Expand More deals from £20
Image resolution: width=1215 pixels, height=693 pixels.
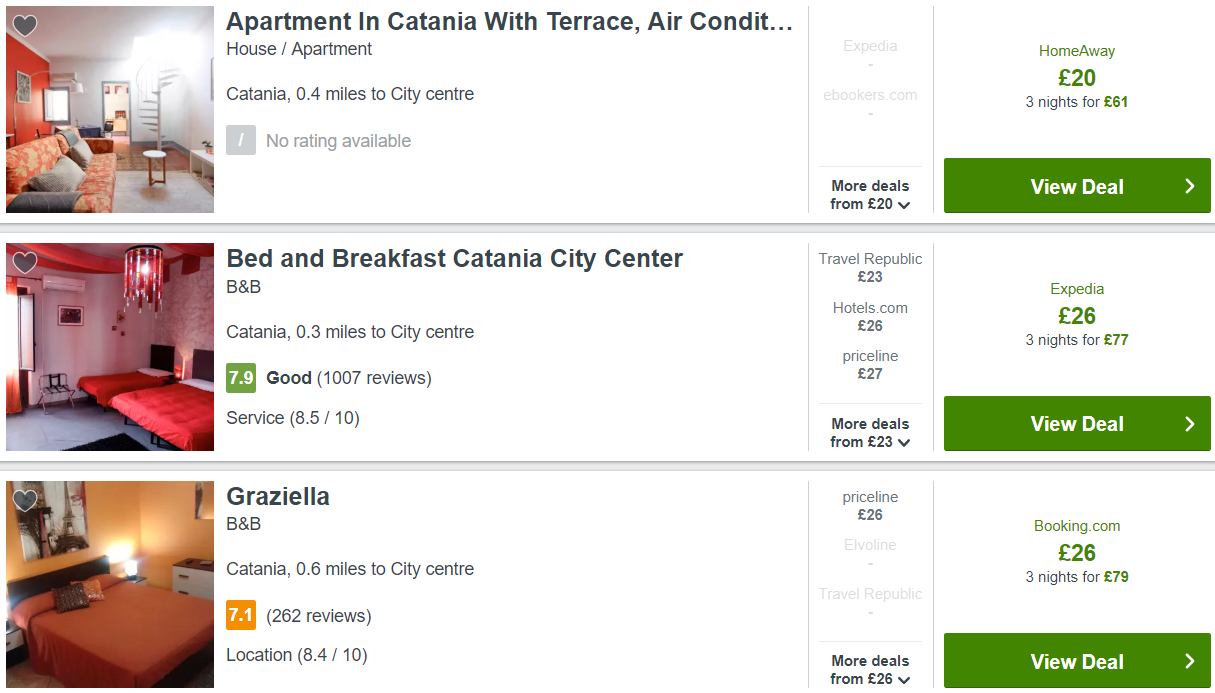pos(870,195)
